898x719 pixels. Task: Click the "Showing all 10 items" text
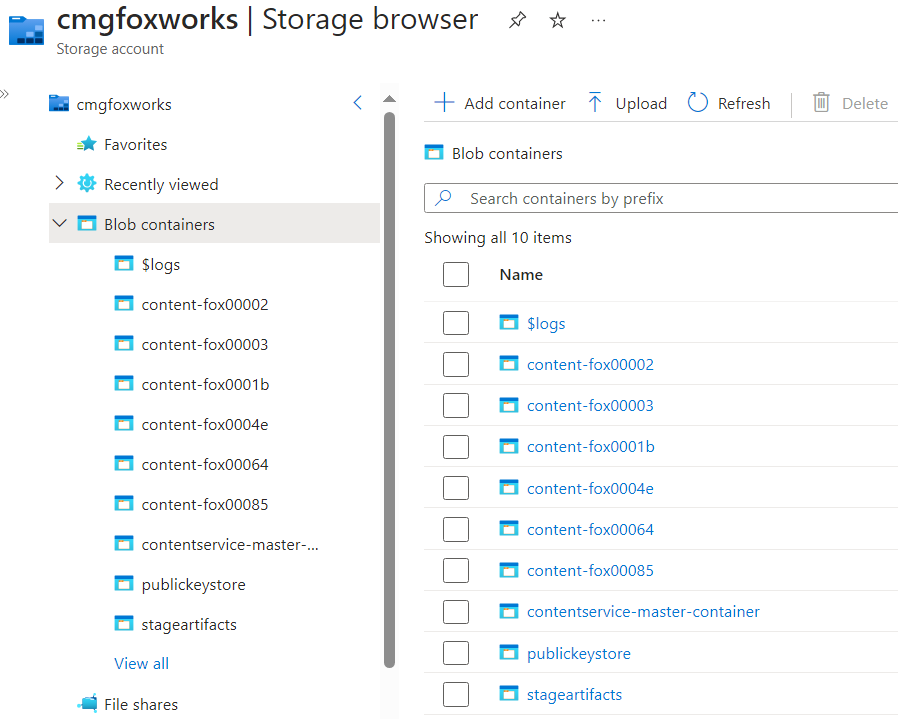pos(498,238)
